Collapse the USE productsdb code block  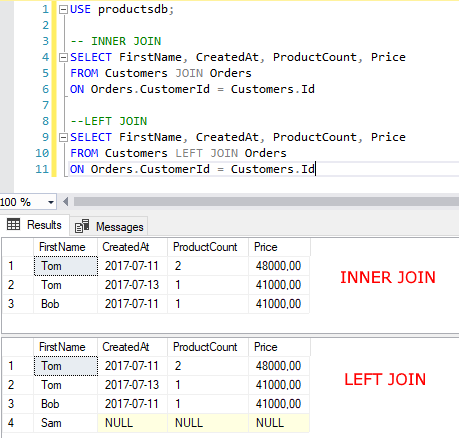[63, 10]
